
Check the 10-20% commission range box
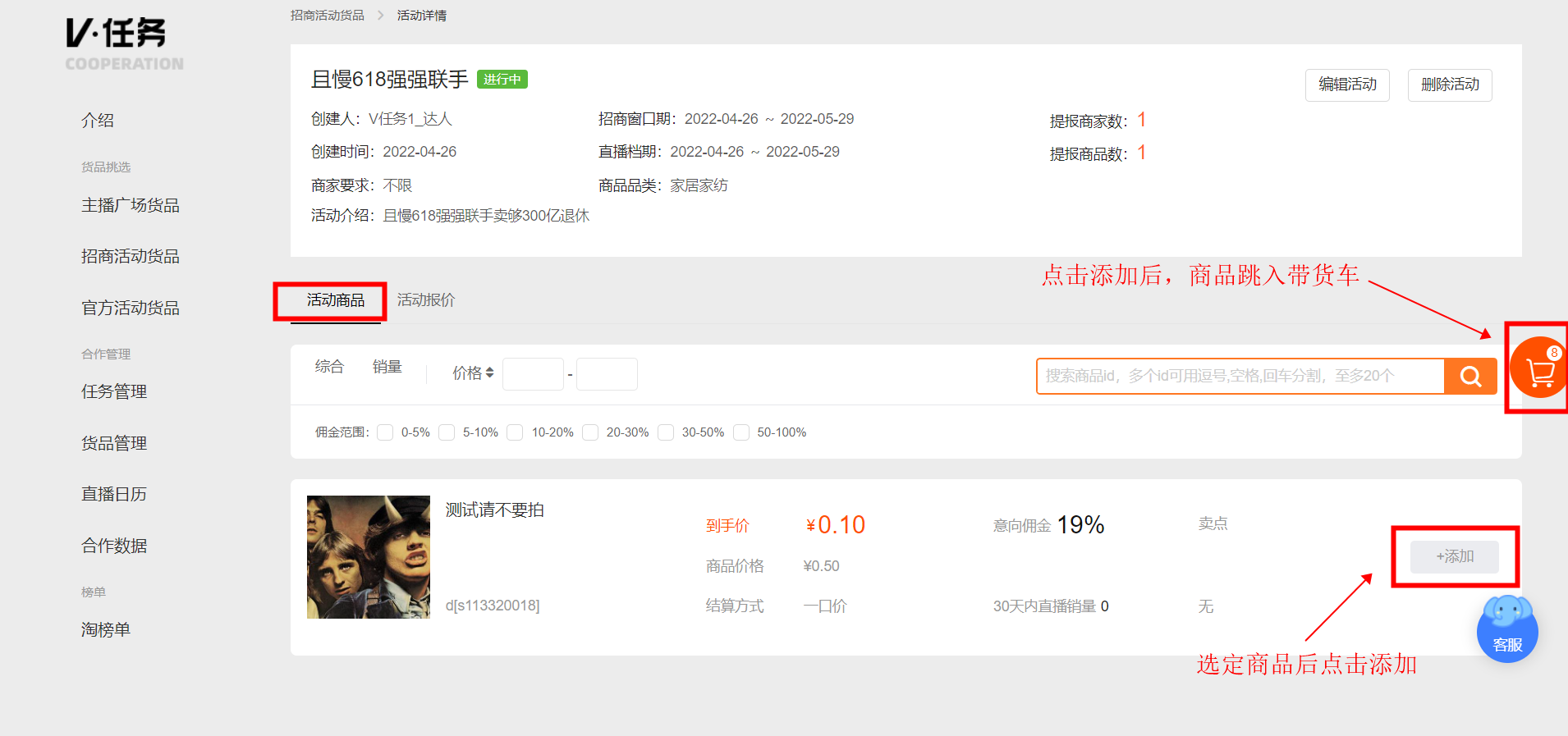point(515,432)
